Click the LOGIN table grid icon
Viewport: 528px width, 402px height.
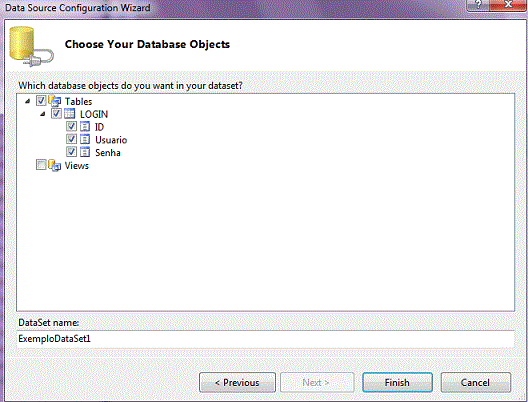[69, 114]
